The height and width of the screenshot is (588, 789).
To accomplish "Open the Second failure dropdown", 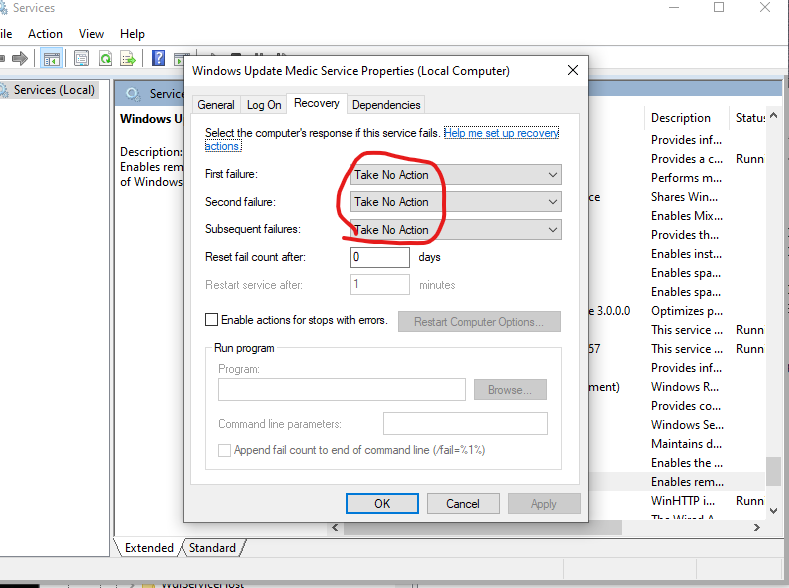I will pos(455,202).
